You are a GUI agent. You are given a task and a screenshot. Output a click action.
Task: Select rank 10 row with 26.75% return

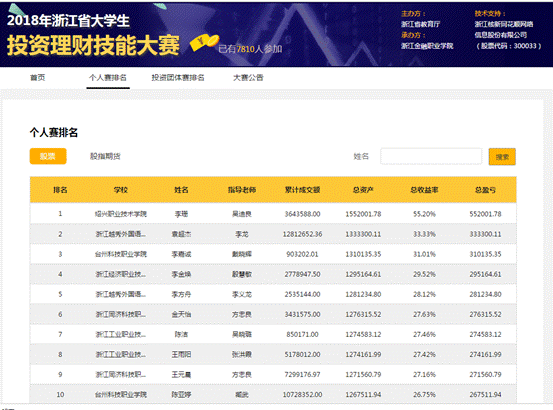click(273, 394)
